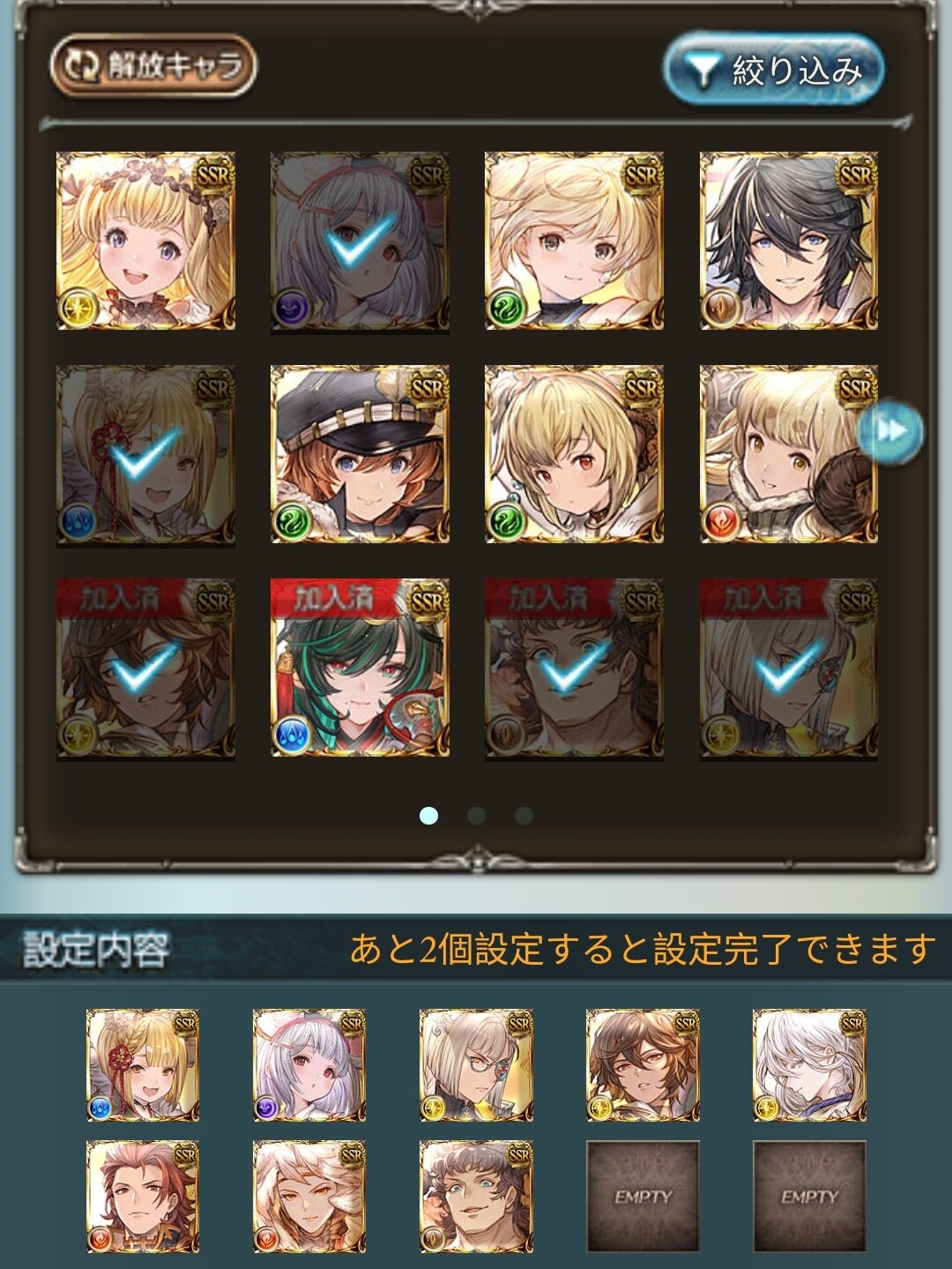This screenshot has width=952, height=1269.
Task: Pick the character wearing a military cap
Action: 360,454
